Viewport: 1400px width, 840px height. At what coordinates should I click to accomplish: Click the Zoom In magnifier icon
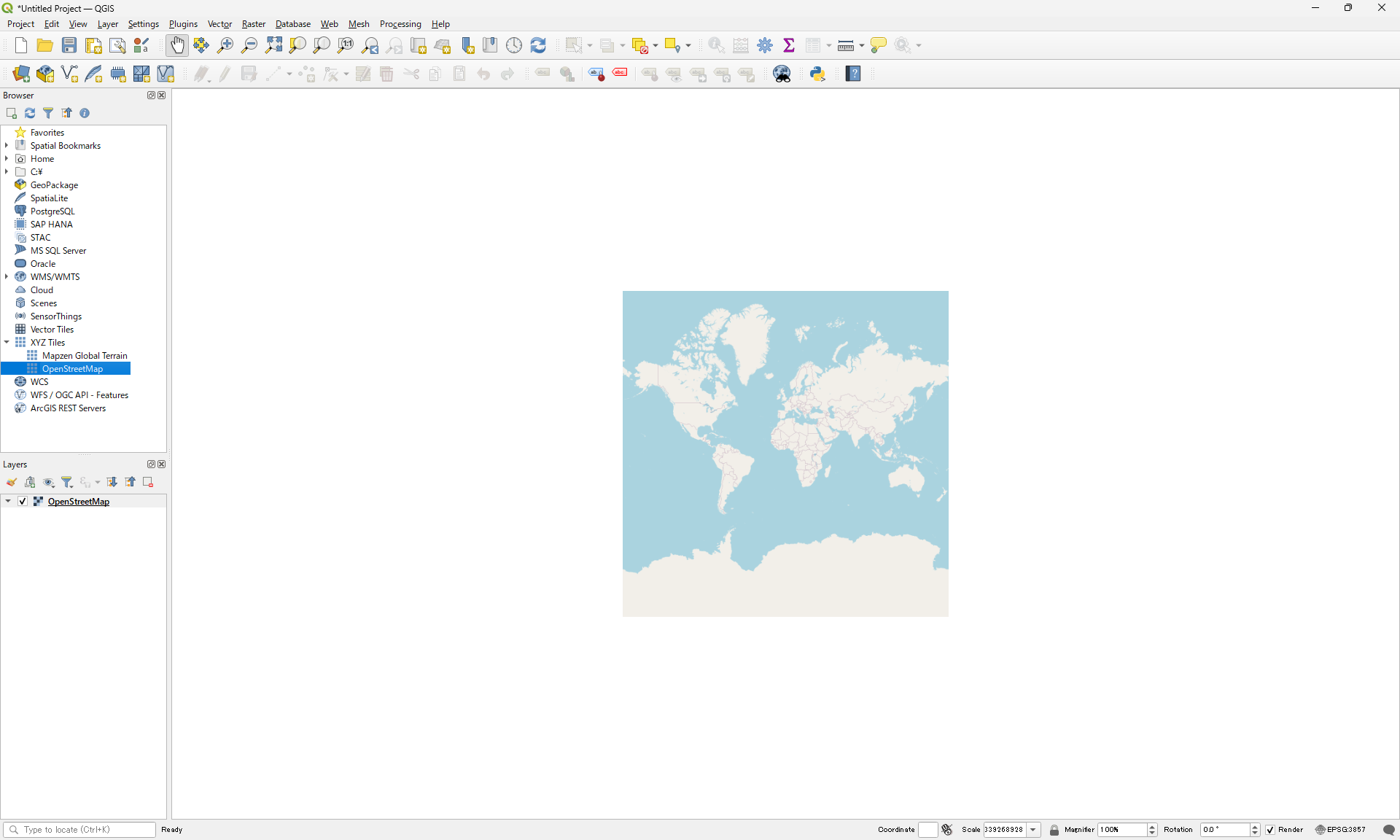click(x=225, y=45)
